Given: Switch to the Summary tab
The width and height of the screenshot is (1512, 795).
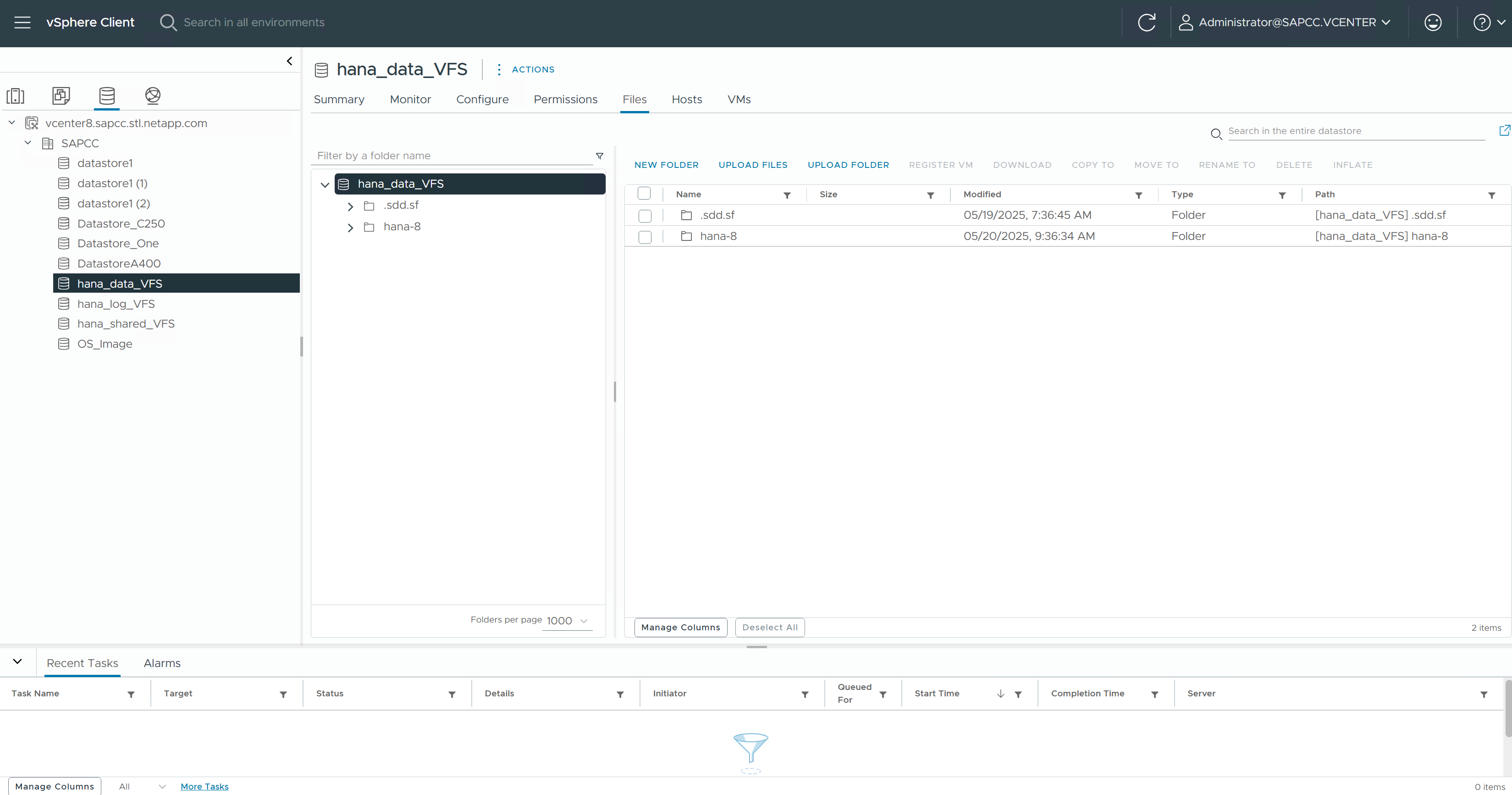Looking at the screenshot, I should (x=339, y=99).
